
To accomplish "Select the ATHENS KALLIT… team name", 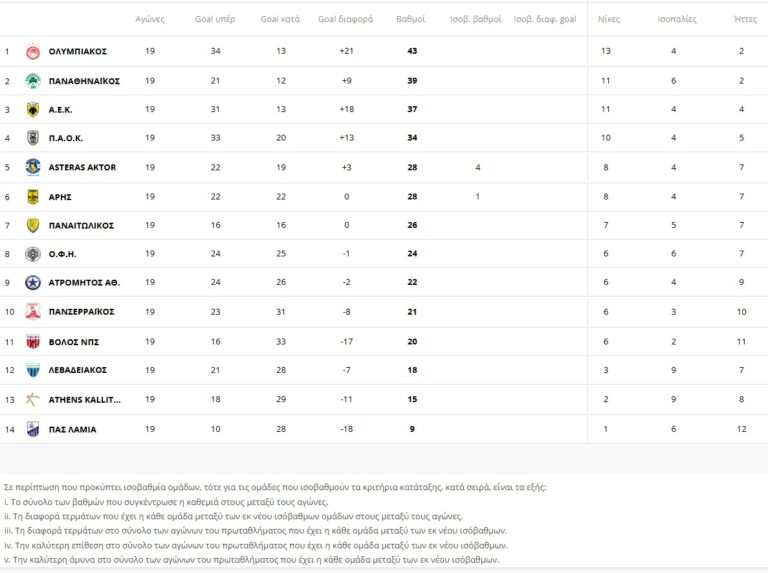I will point(84,399).
